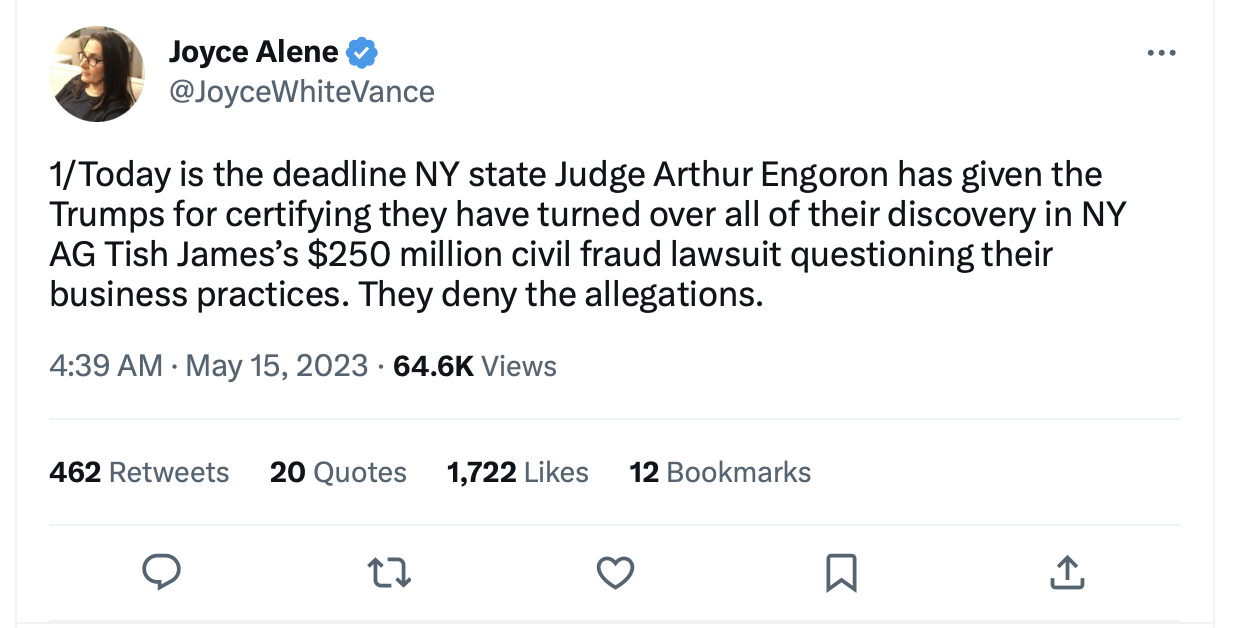This screenshot has width=1240, height=628.
Task: Click the share upload arrow icon
Action: pyautogui.click(x=1067, y=572)
